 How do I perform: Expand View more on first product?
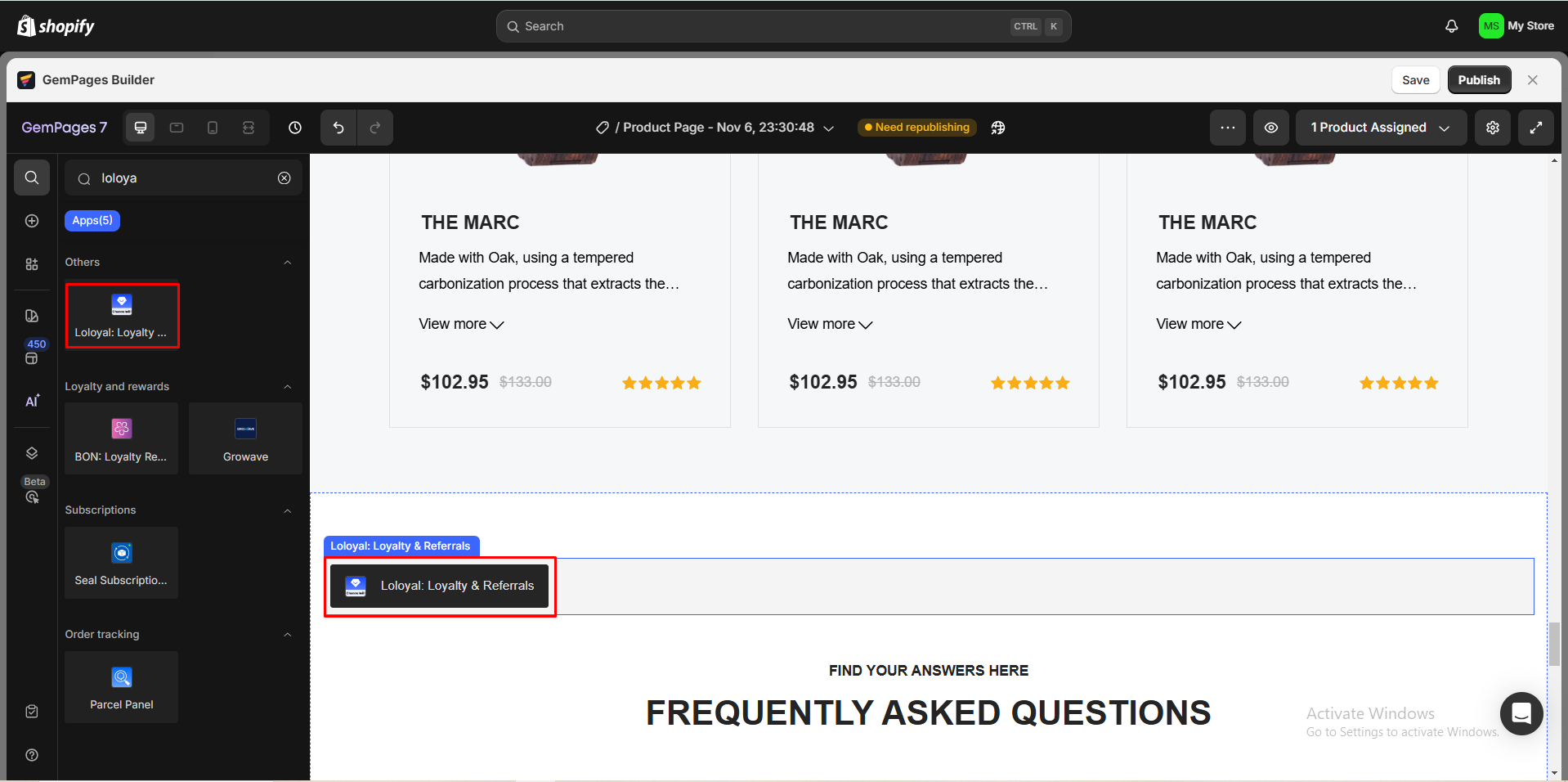click(461, 324)
